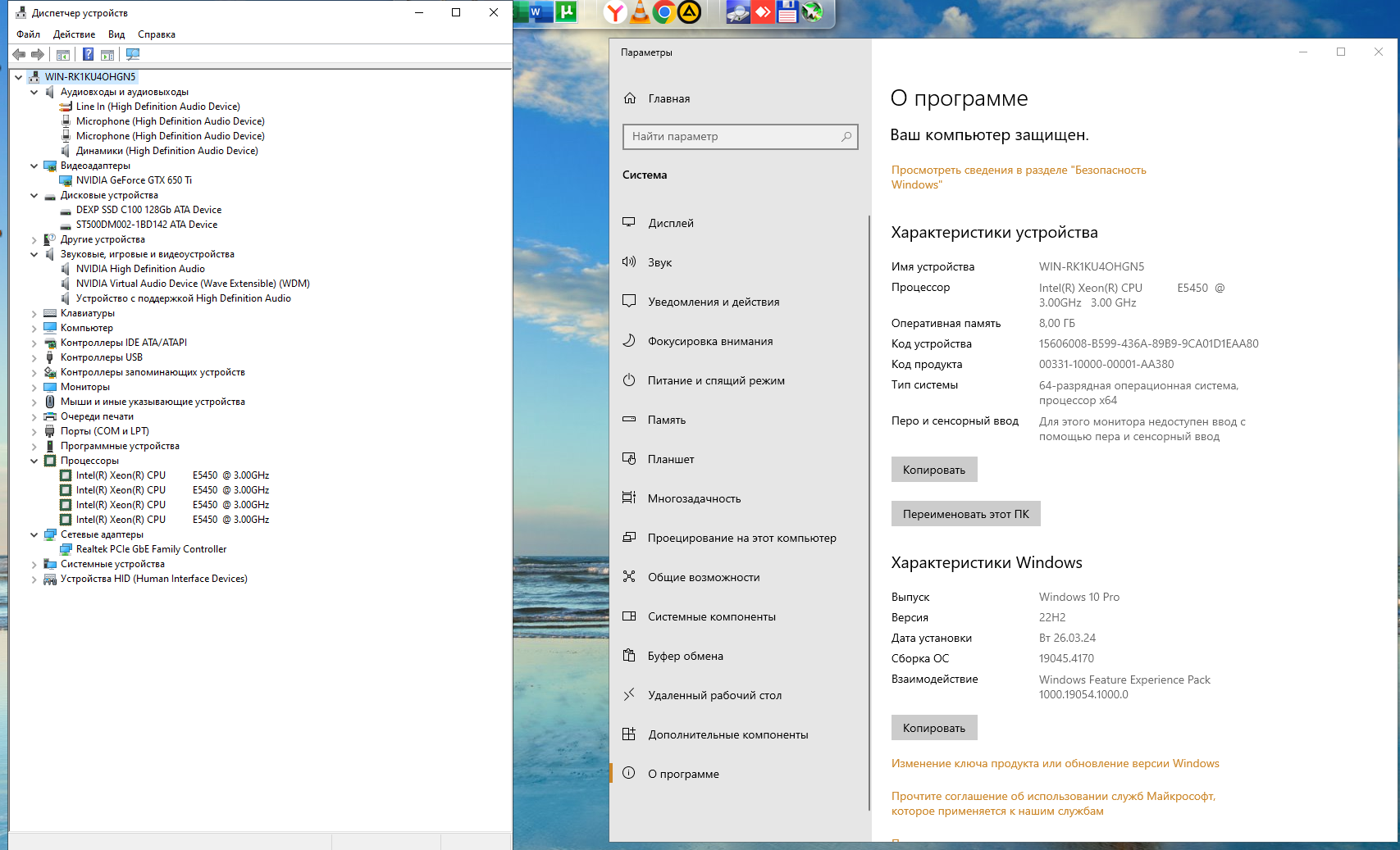Screen dimensions: 1400x850
Task: Open the AIMP player dock icon
Action: tap(690, 11)
